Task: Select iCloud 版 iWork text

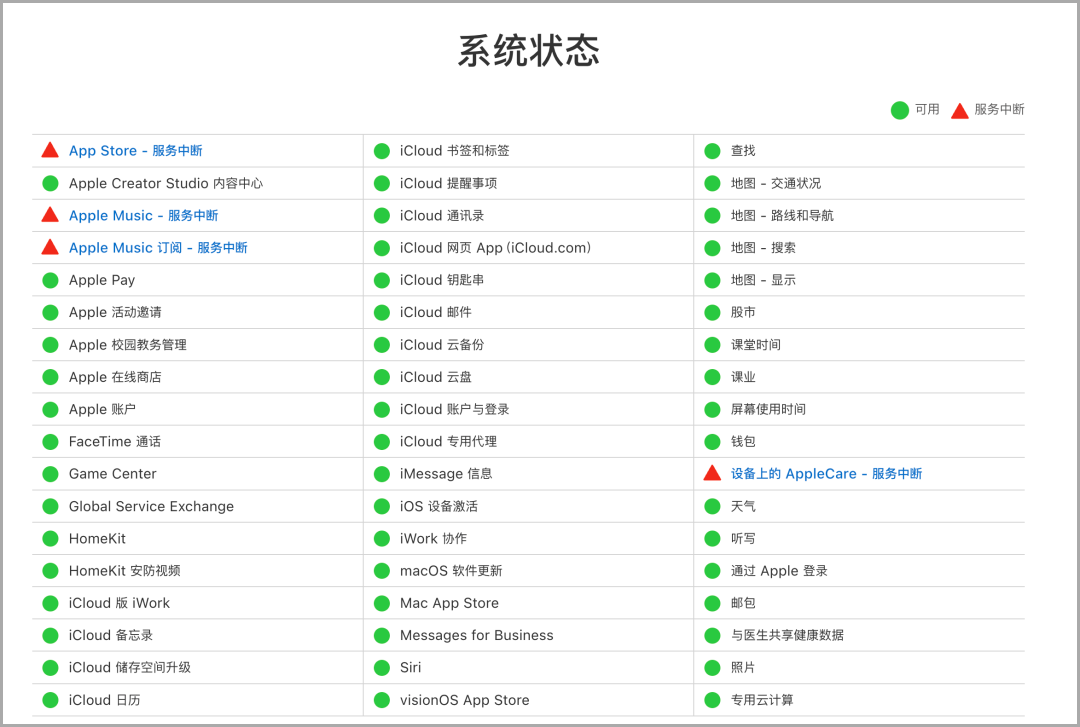Action: click(x=119, y=604)
